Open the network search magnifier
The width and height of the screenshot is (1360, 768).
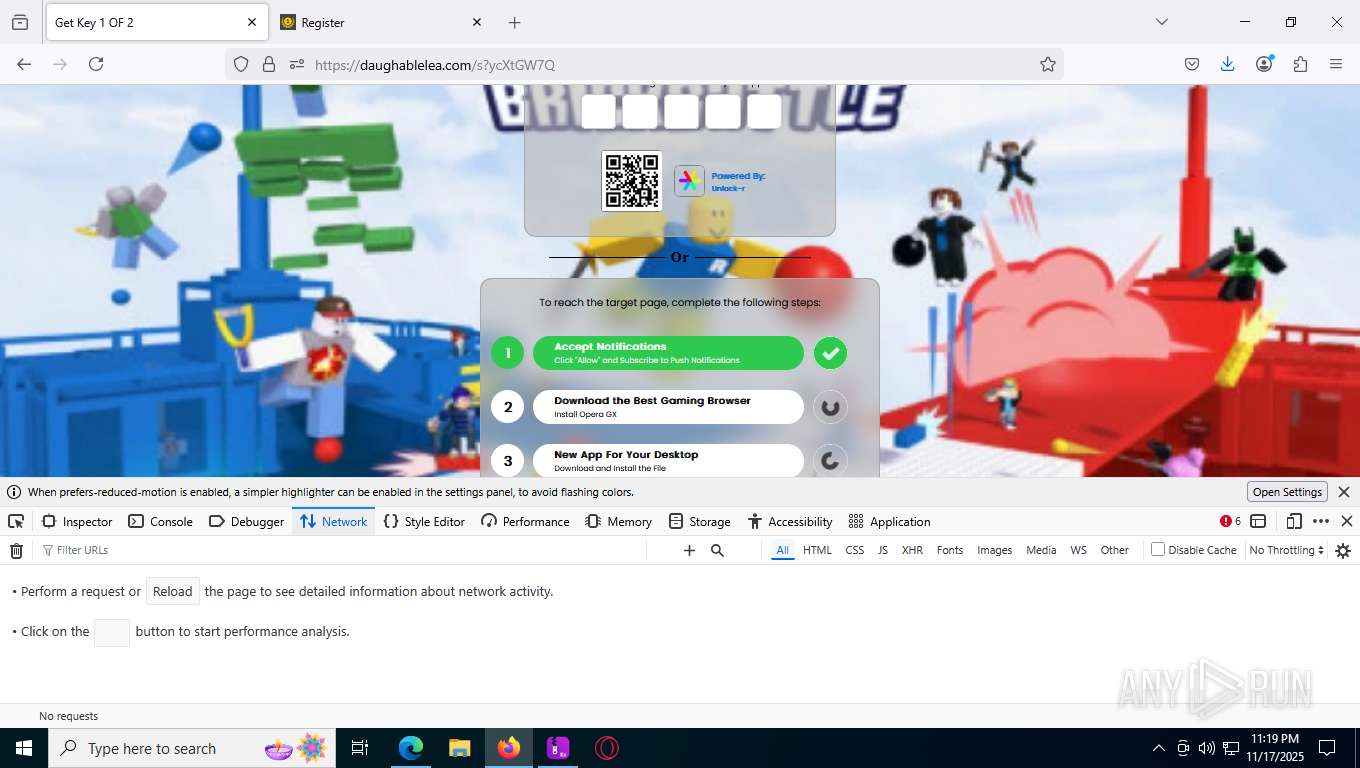(x=717, y=550)
